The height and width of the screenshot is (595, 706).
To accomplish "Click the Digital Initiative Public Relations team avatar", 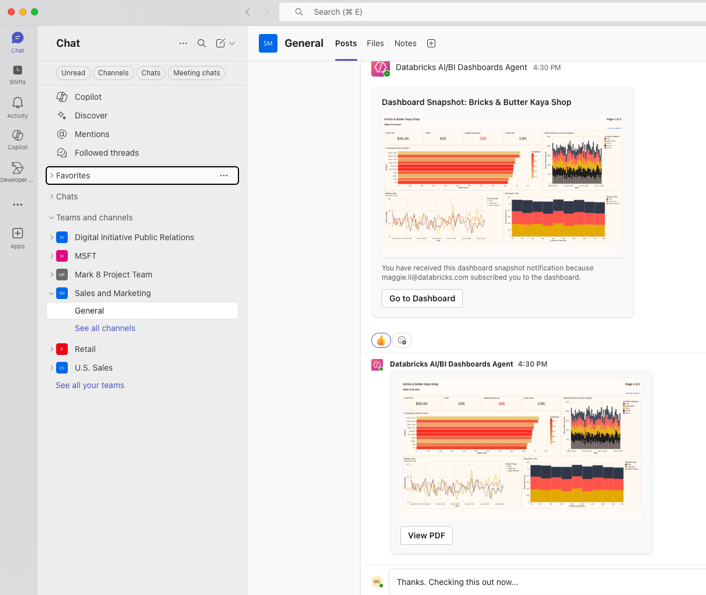I will (x=62, y=237).
